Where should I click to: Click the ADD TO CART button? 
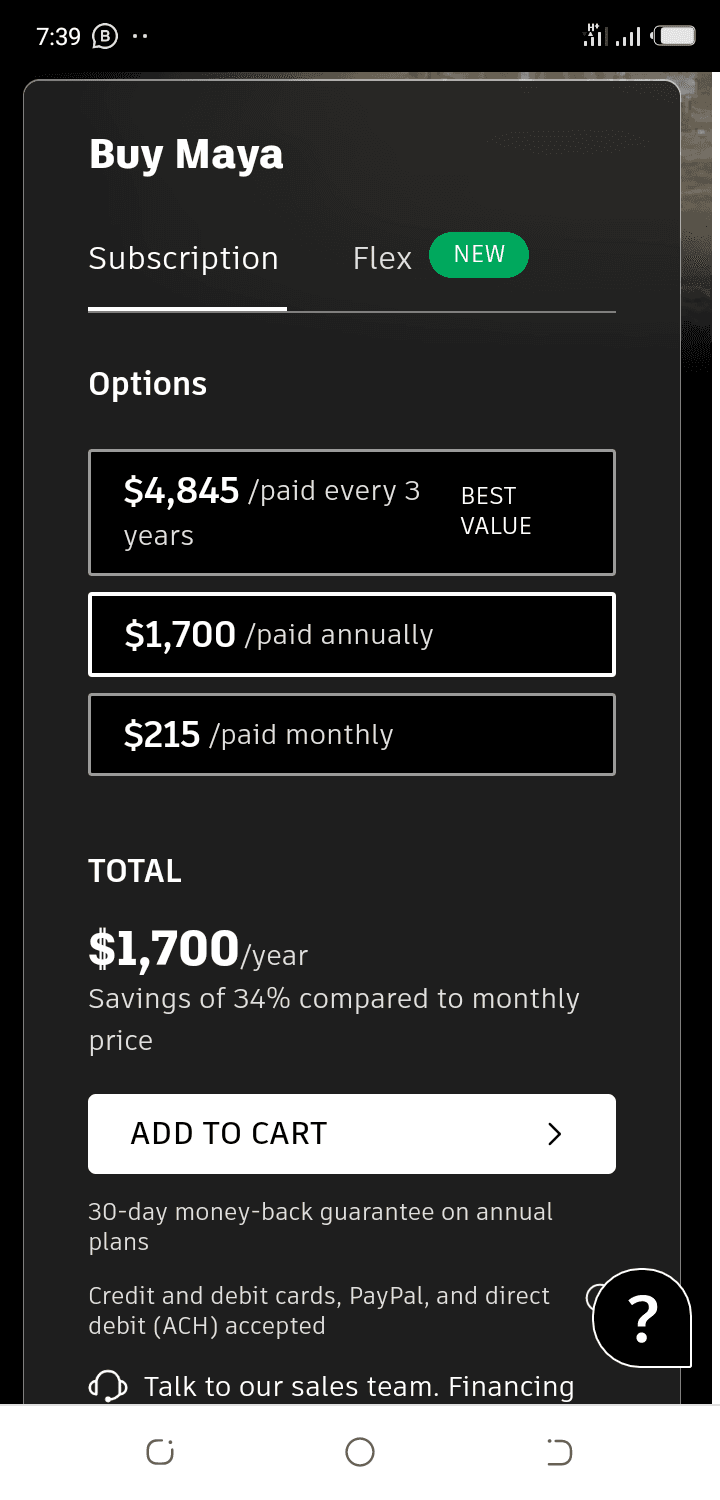(x=352, y=1134)
